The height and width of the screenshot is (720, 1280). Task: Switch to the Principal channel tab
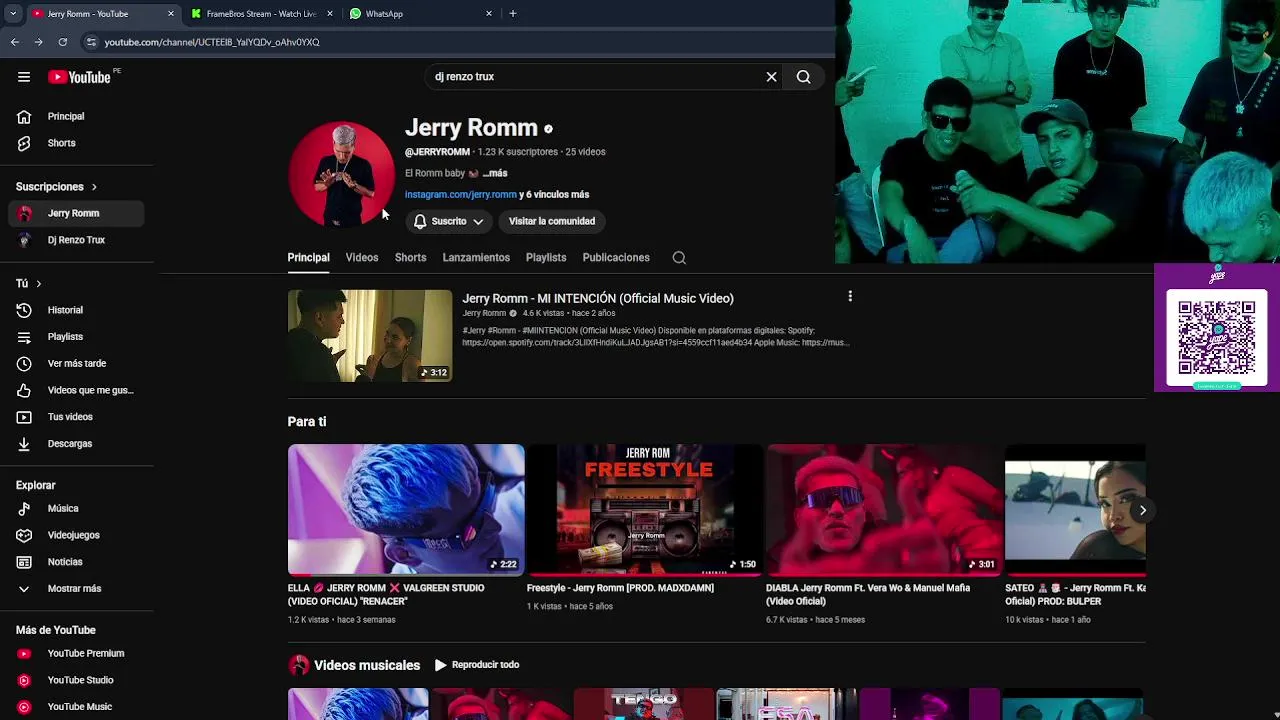(308, 258)
